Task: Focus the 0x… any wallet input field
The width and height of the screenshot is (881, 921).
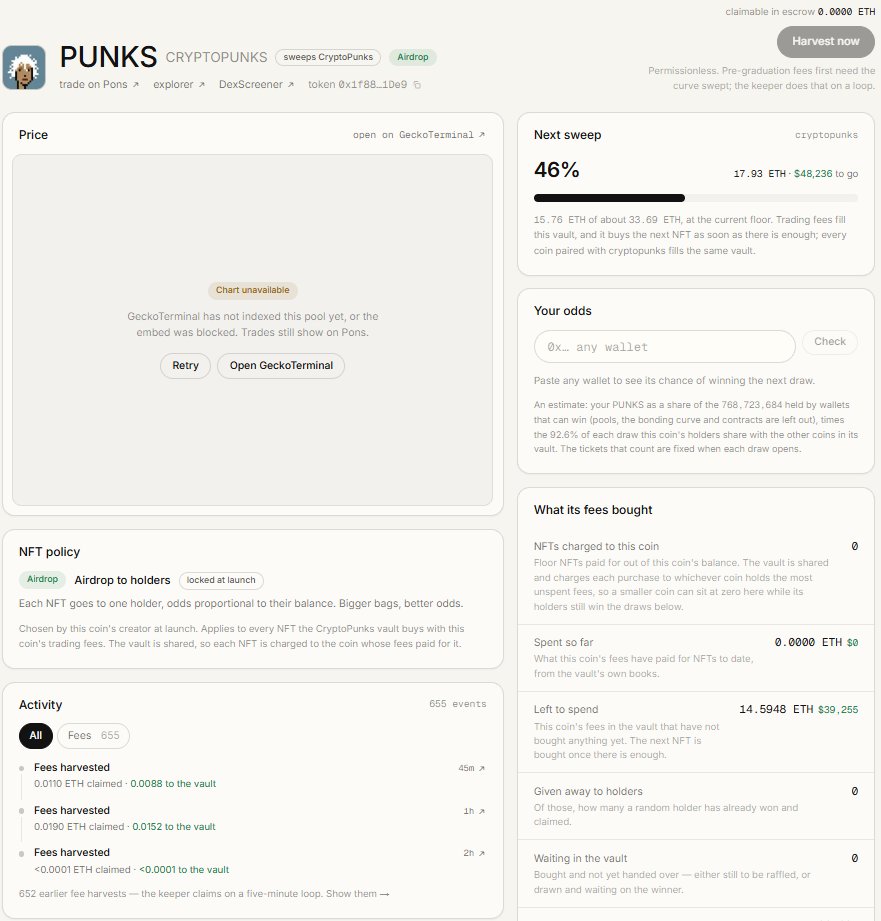Action: click(664, 347)
